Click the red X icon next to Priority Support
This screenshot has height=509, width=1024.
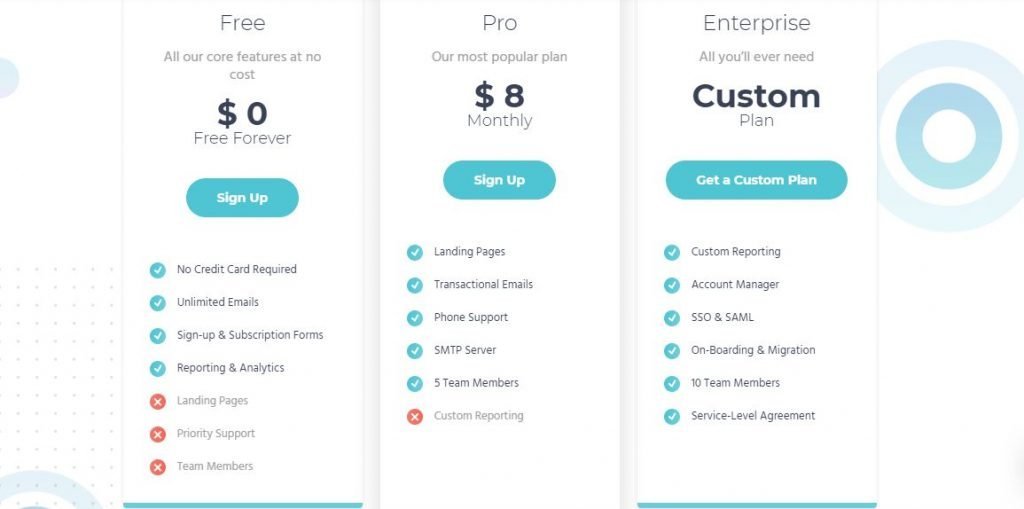tap(158, 434)
